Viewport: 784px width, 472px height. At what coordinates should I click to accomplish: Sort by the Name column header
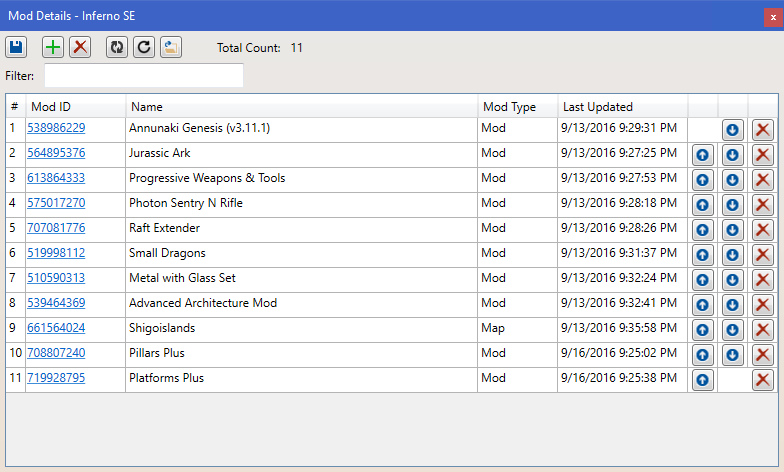tap(302, 106)
